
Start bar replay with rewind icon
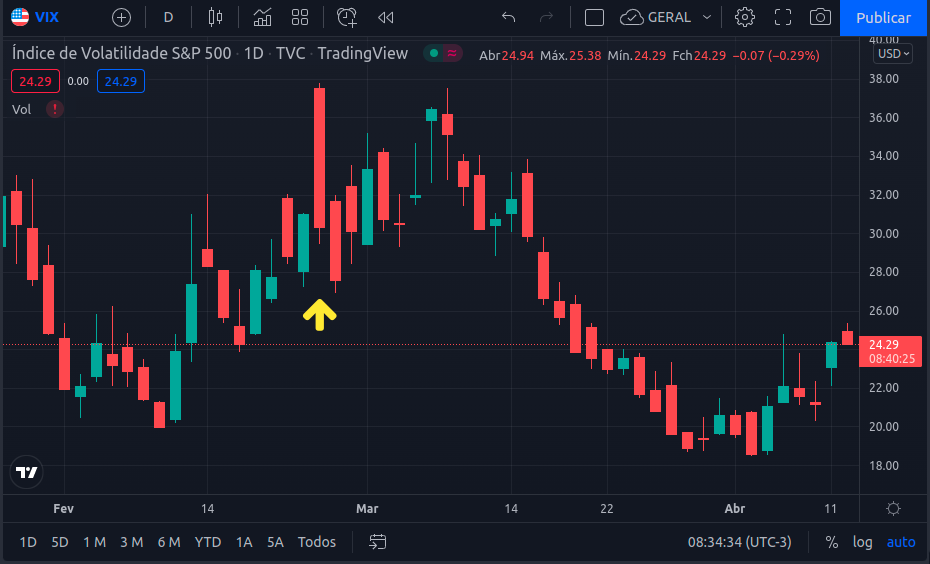[x=386, y=18]
